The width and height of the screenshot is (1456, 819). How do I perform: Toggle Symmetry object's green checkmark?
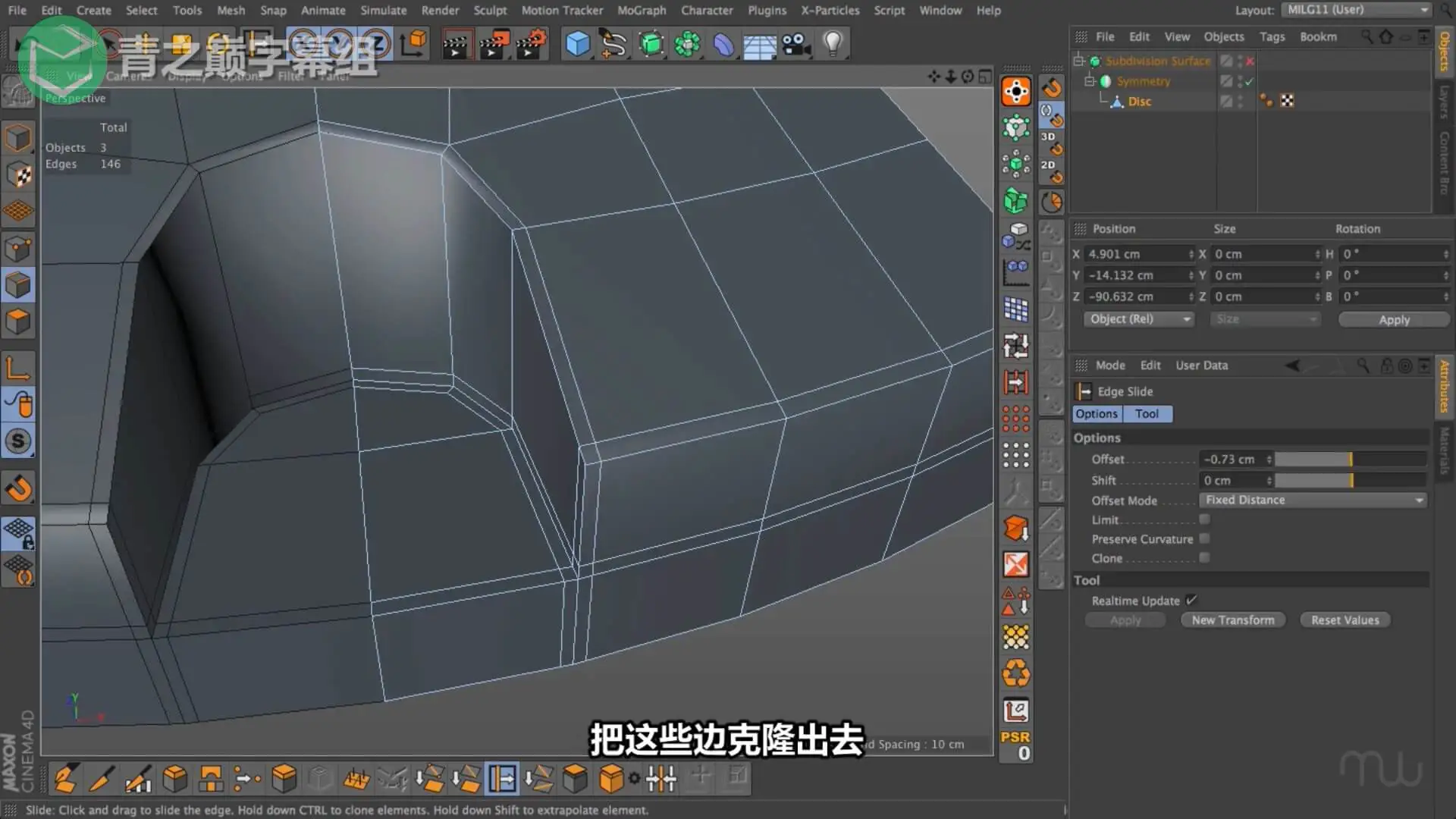[1249, 80]
